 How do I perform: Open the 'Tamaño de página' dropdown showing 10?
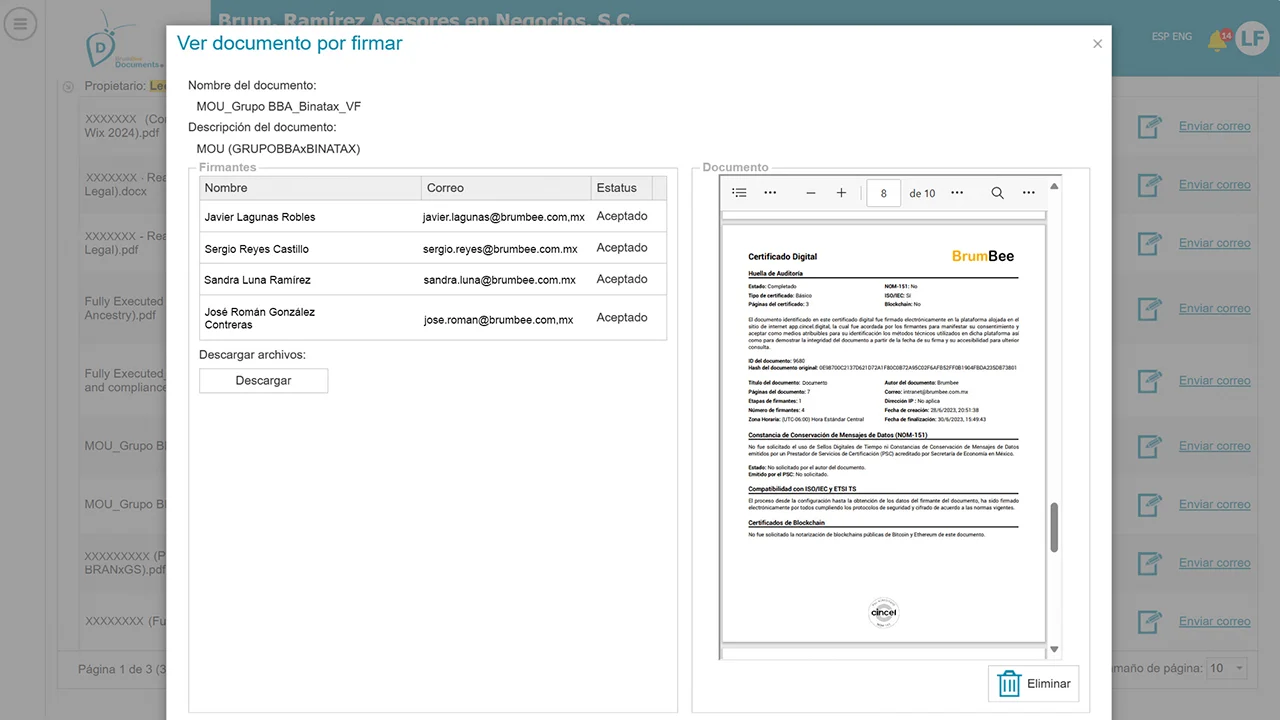[1227, 668]
